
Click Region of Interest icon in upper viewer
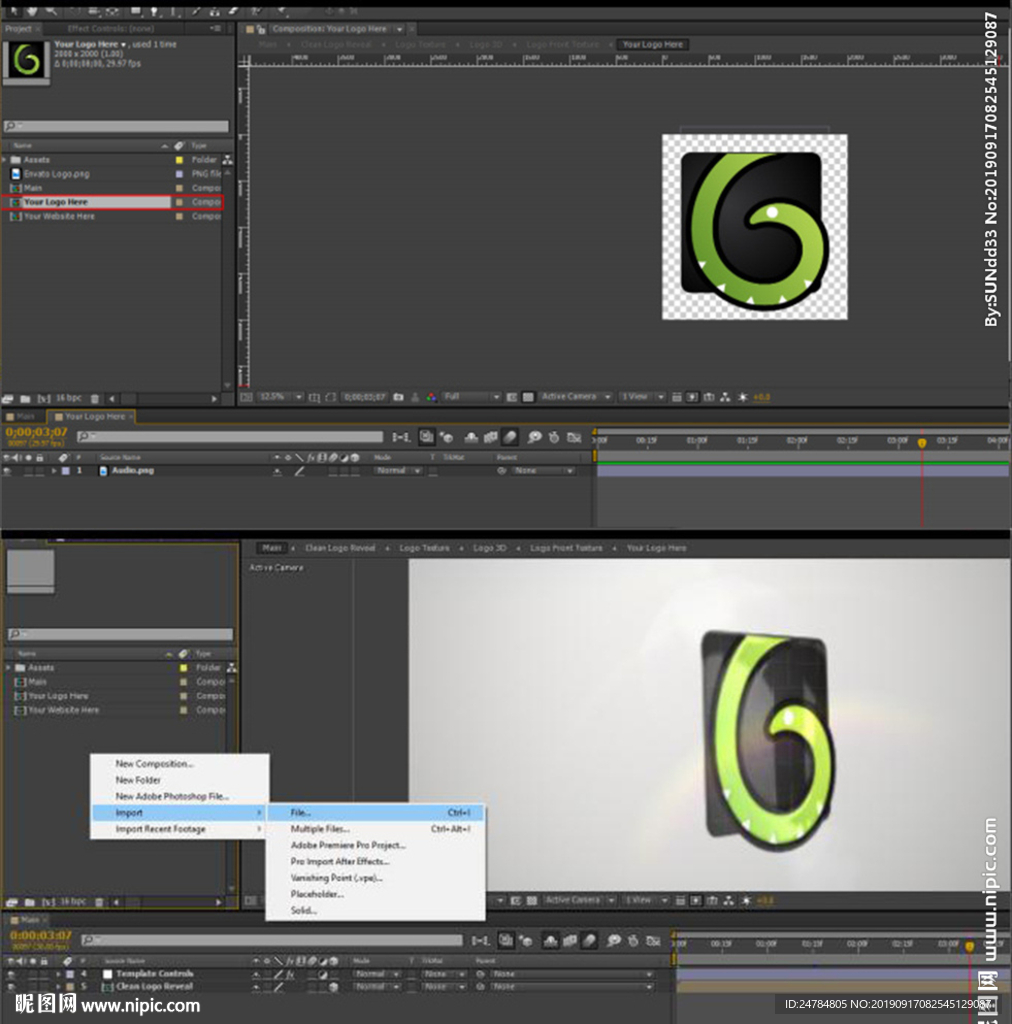coord(512,397)
